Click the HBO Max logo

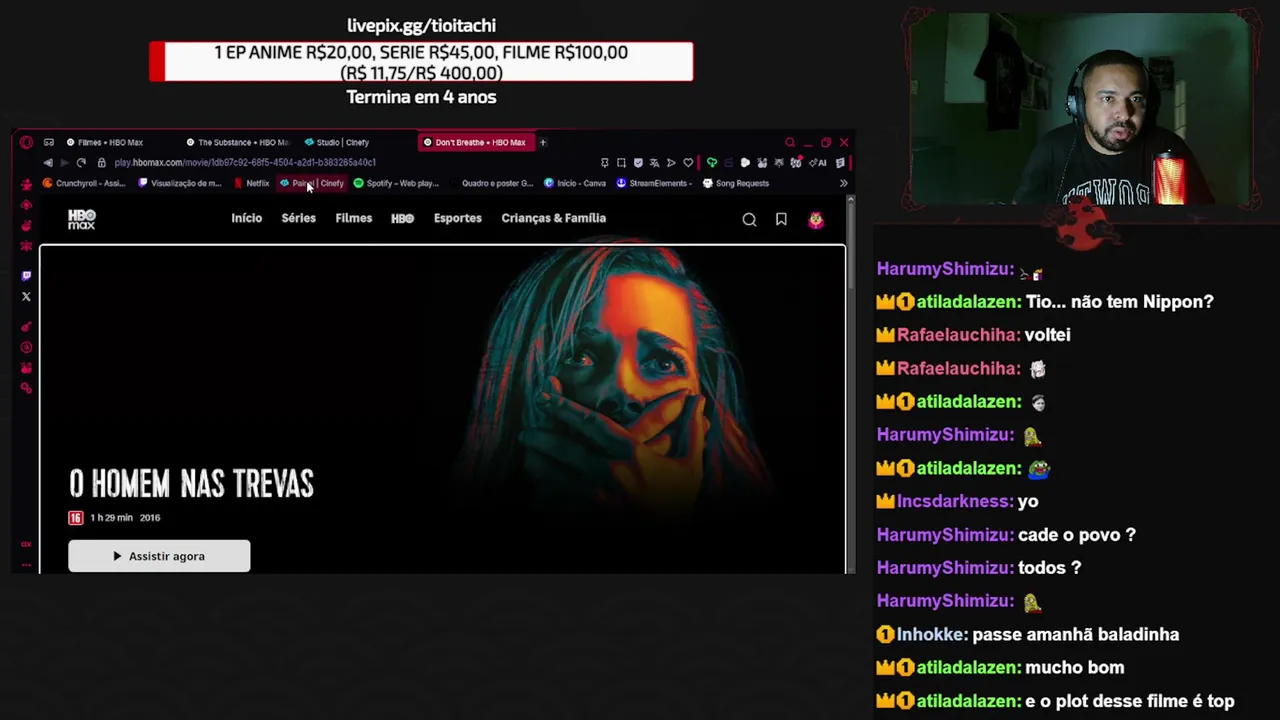82,219
